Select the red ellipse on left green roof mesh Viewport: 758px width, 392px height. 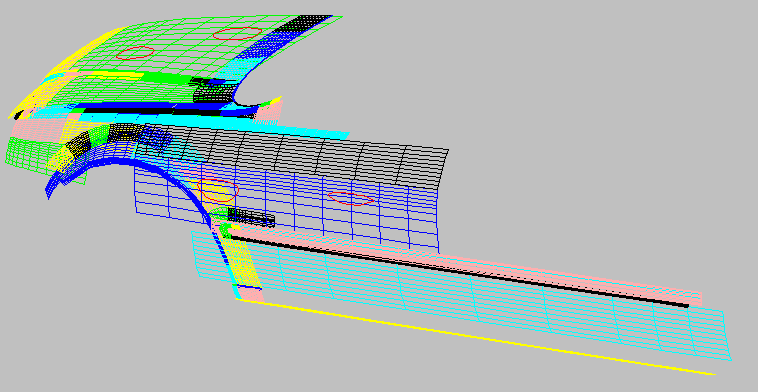[x=135, y=53]
